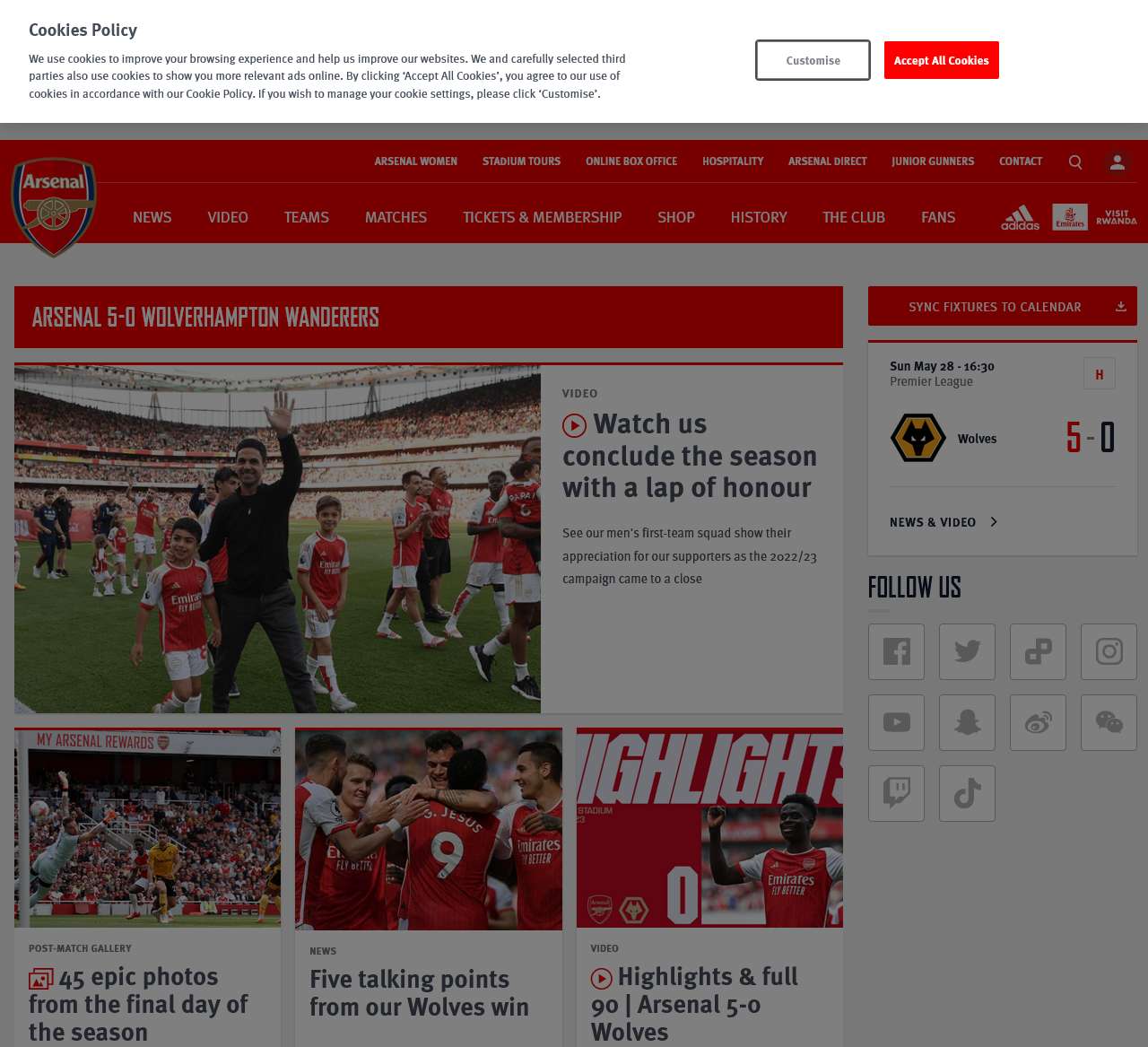
Task: Open Arsenal's Instagram icon
Action: pyautogui.click(x=1109, y=651)
